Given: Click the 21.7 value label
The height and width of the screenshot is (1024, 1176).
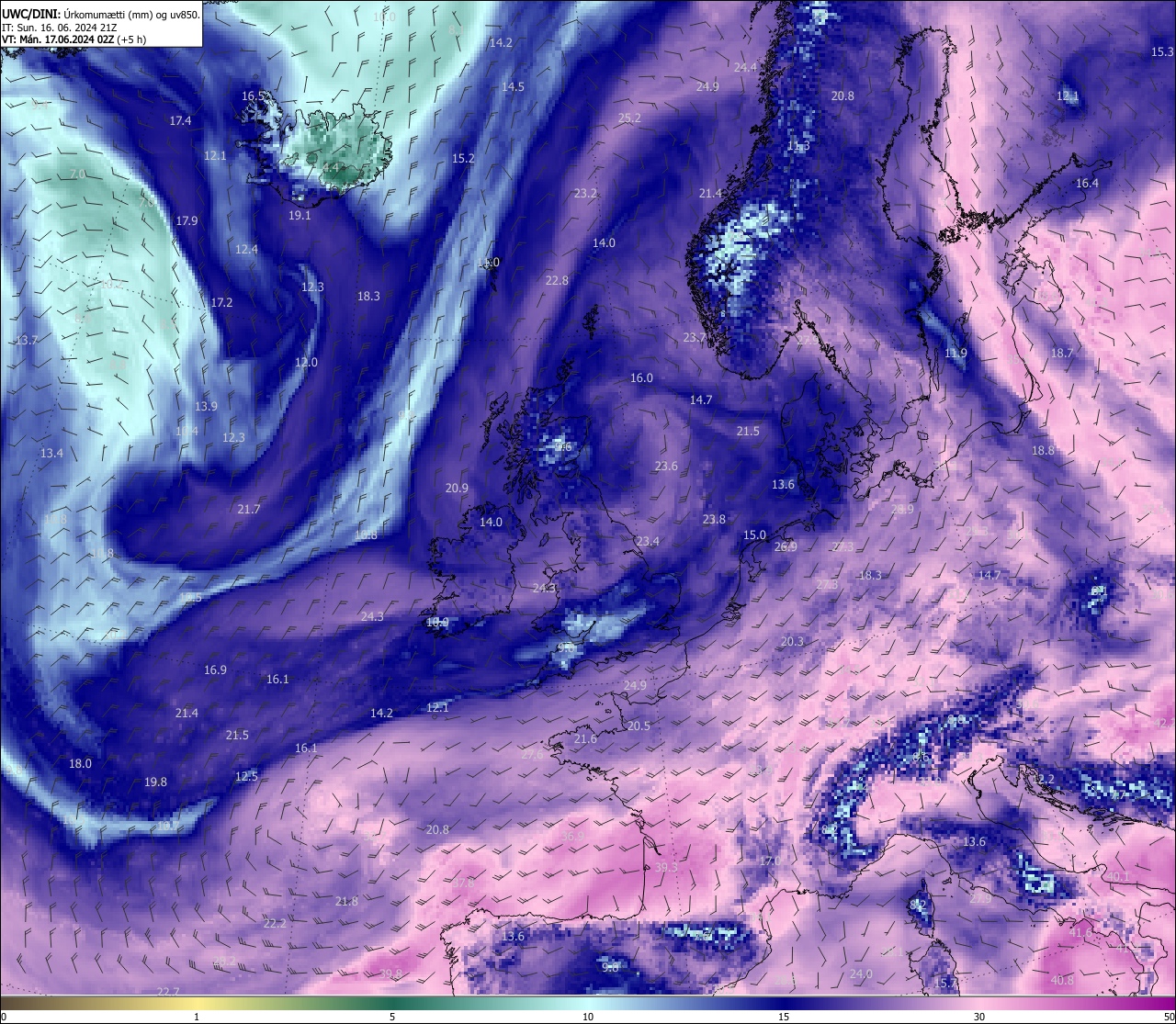Looking at the screenshot, I should coord(249,509).
